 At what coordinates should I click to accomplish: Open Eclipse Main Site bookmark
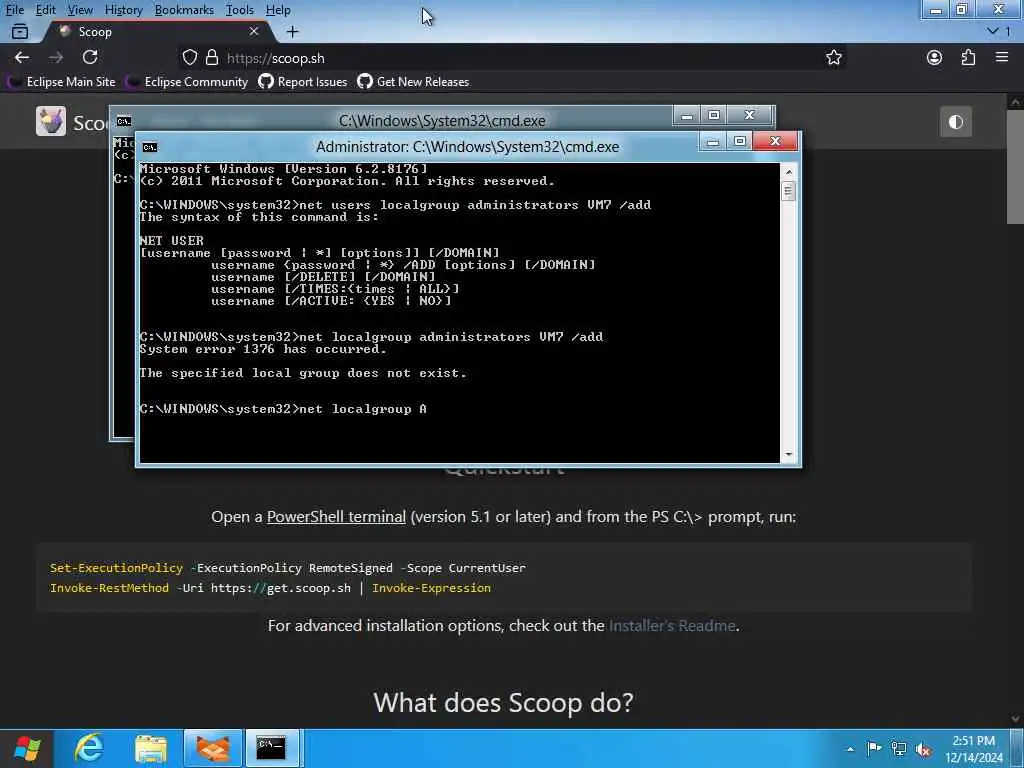pyautogui.click(x=61, y=82)
